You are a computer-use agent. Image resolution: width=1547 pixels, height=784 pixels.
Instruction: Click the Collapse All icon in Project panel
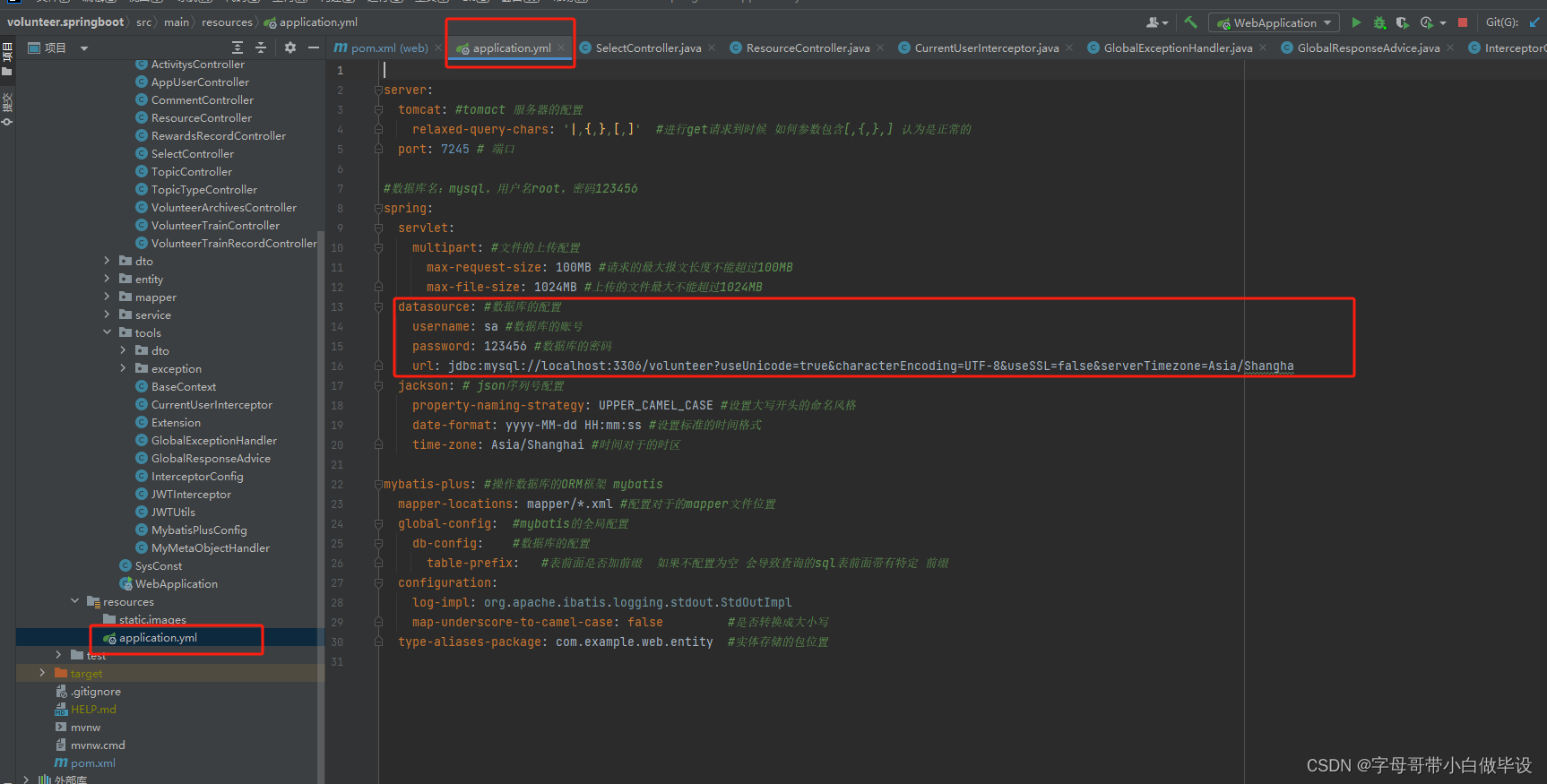pyautogui.click(x=261, y=47)
